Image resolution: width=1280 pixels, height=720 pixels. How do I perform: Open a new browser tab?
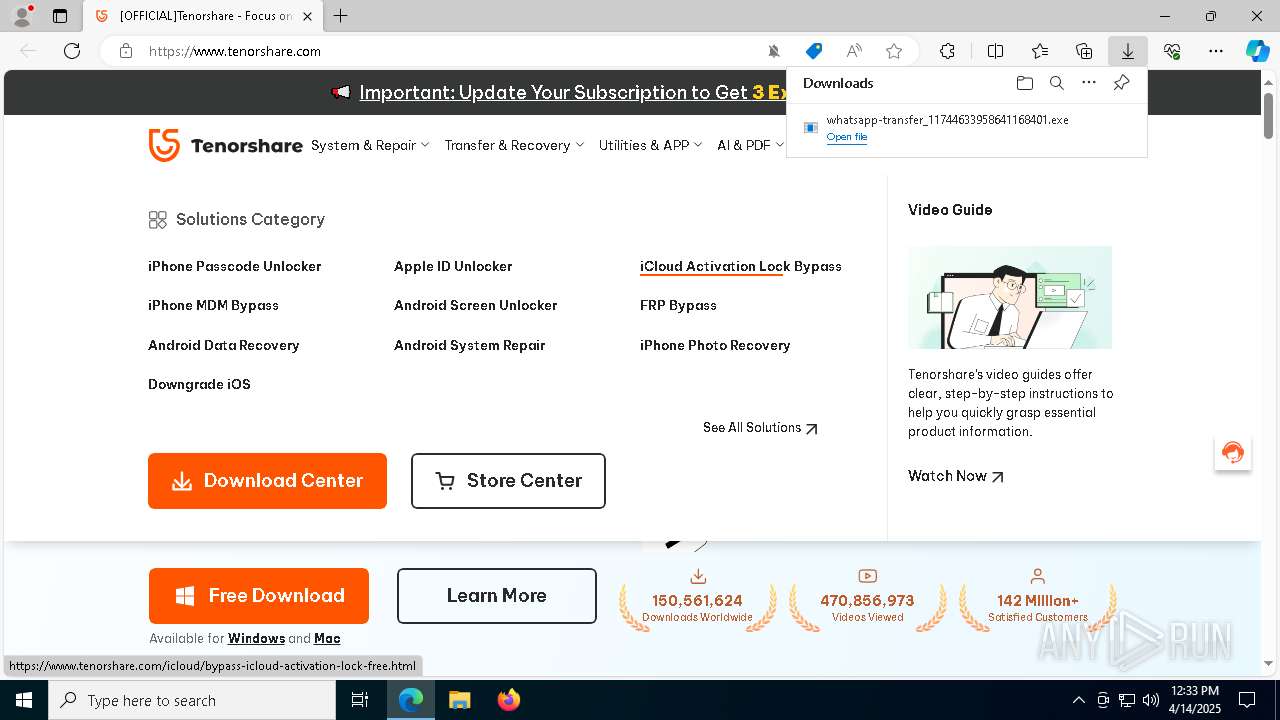point(340,16)
